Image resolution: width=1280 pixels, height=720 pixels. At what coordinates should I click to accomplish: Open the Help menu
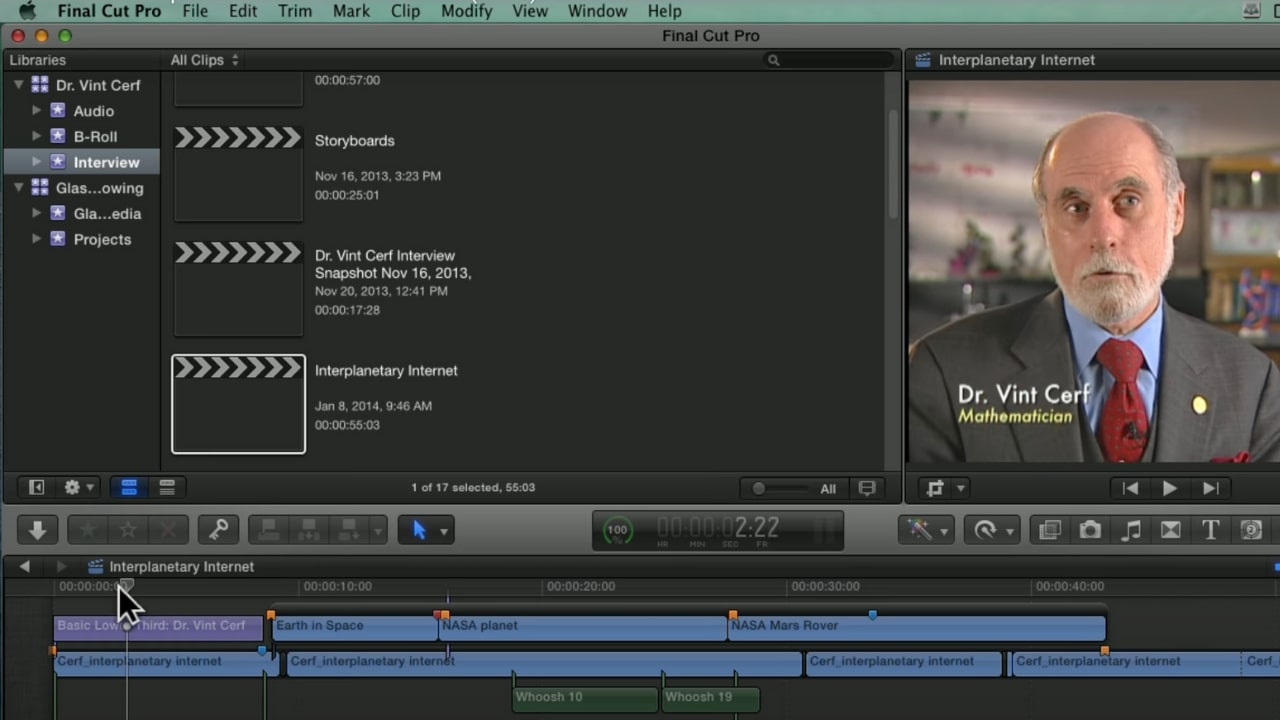click(x=664, y=11)
